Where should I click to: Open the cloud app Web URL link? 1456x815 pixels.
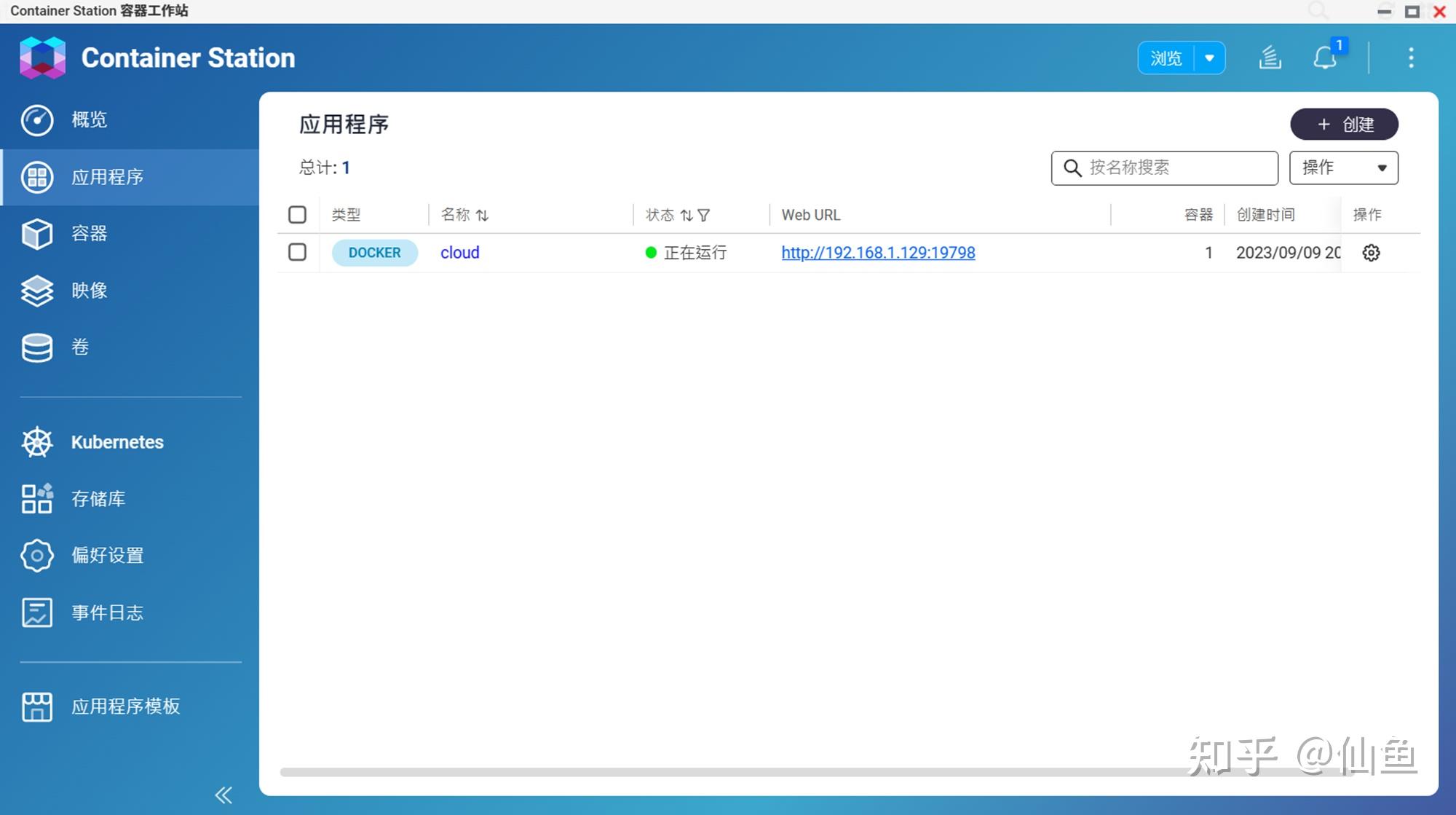click(878, 253)
